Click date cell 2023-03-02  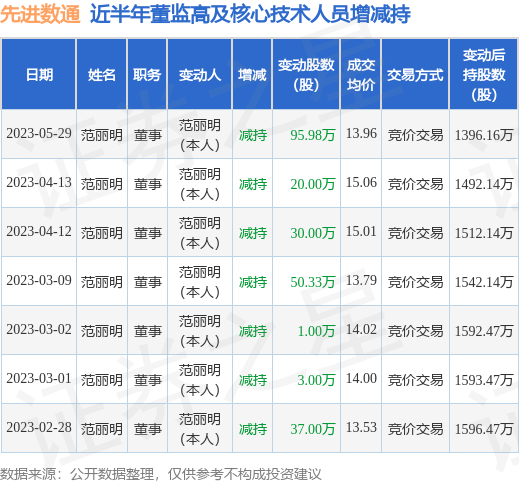point(39,330)
